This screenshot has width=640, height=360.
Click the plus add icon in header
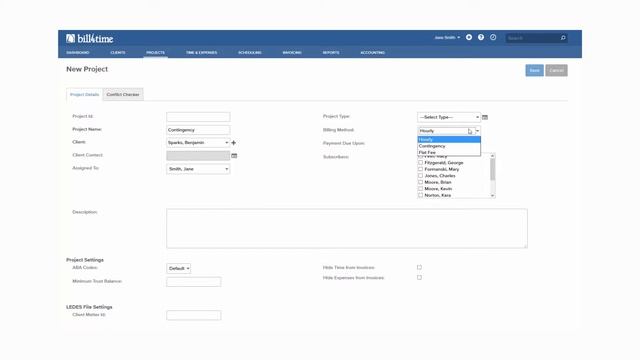click(469, 37)
